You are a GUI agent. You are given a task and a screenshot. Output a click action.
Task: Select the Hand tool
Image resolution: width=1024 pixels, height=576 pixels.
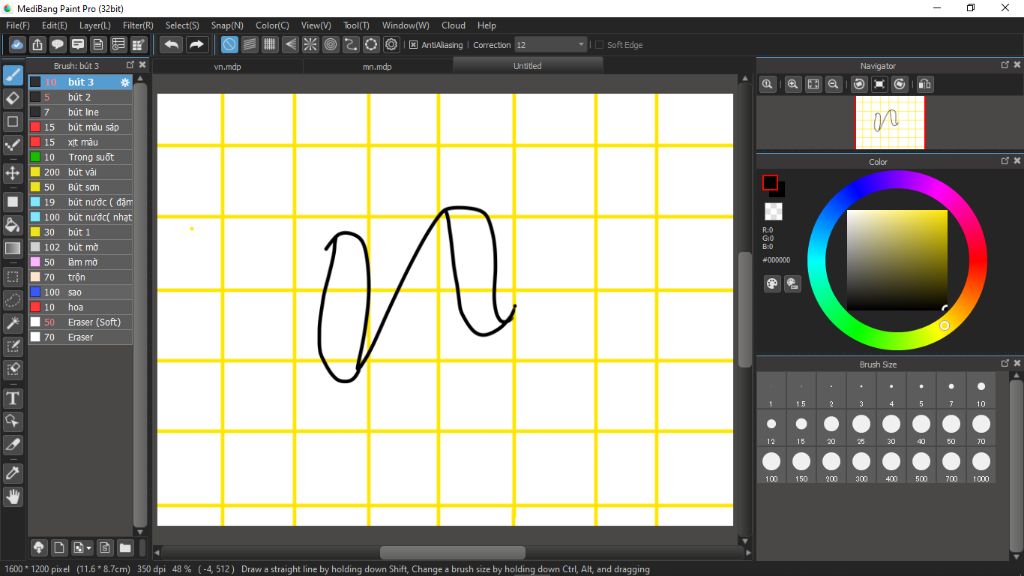12,497
